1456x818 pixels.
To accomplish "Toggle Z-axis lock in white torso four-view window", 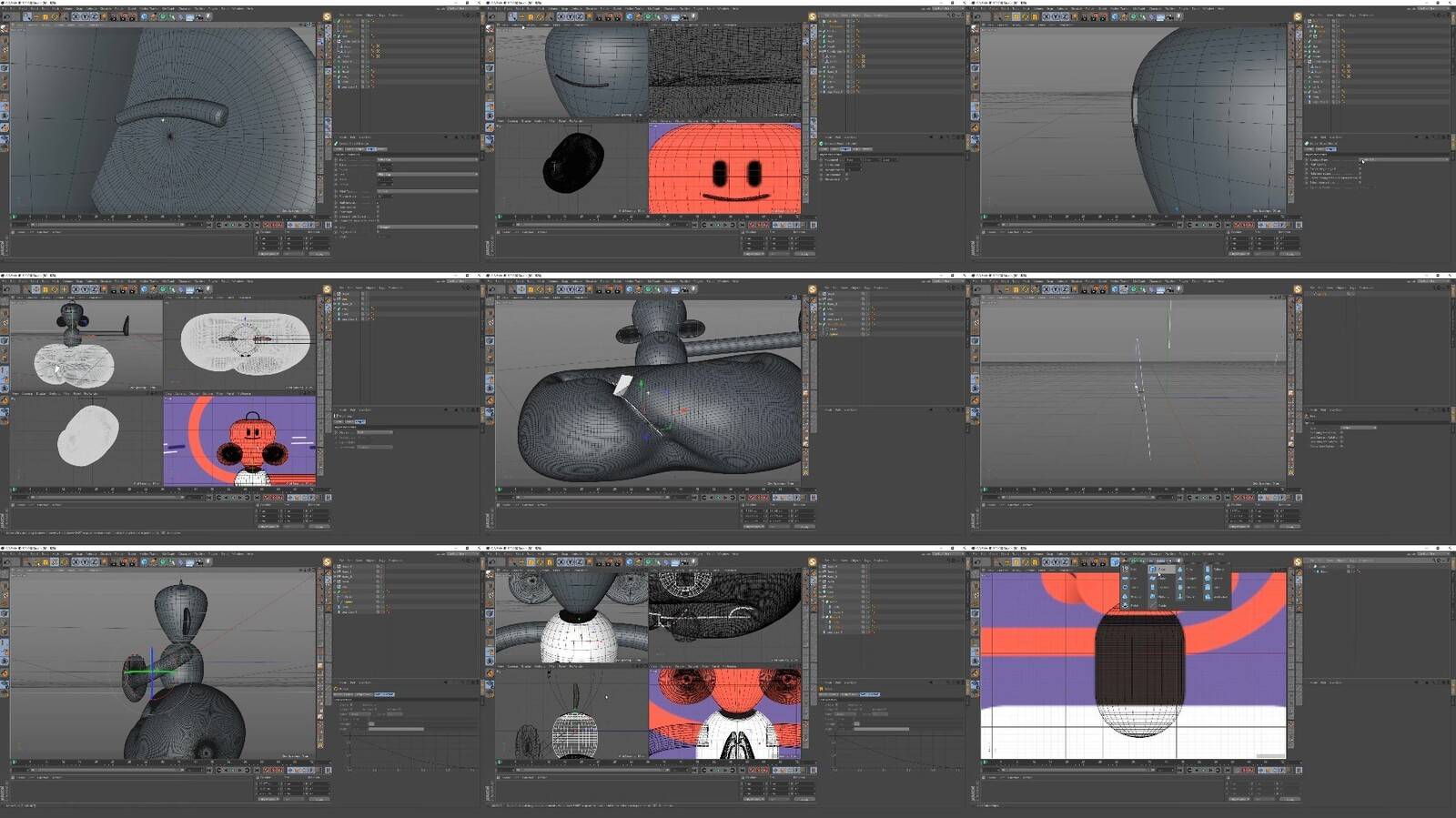I will (x=580, y=562).
